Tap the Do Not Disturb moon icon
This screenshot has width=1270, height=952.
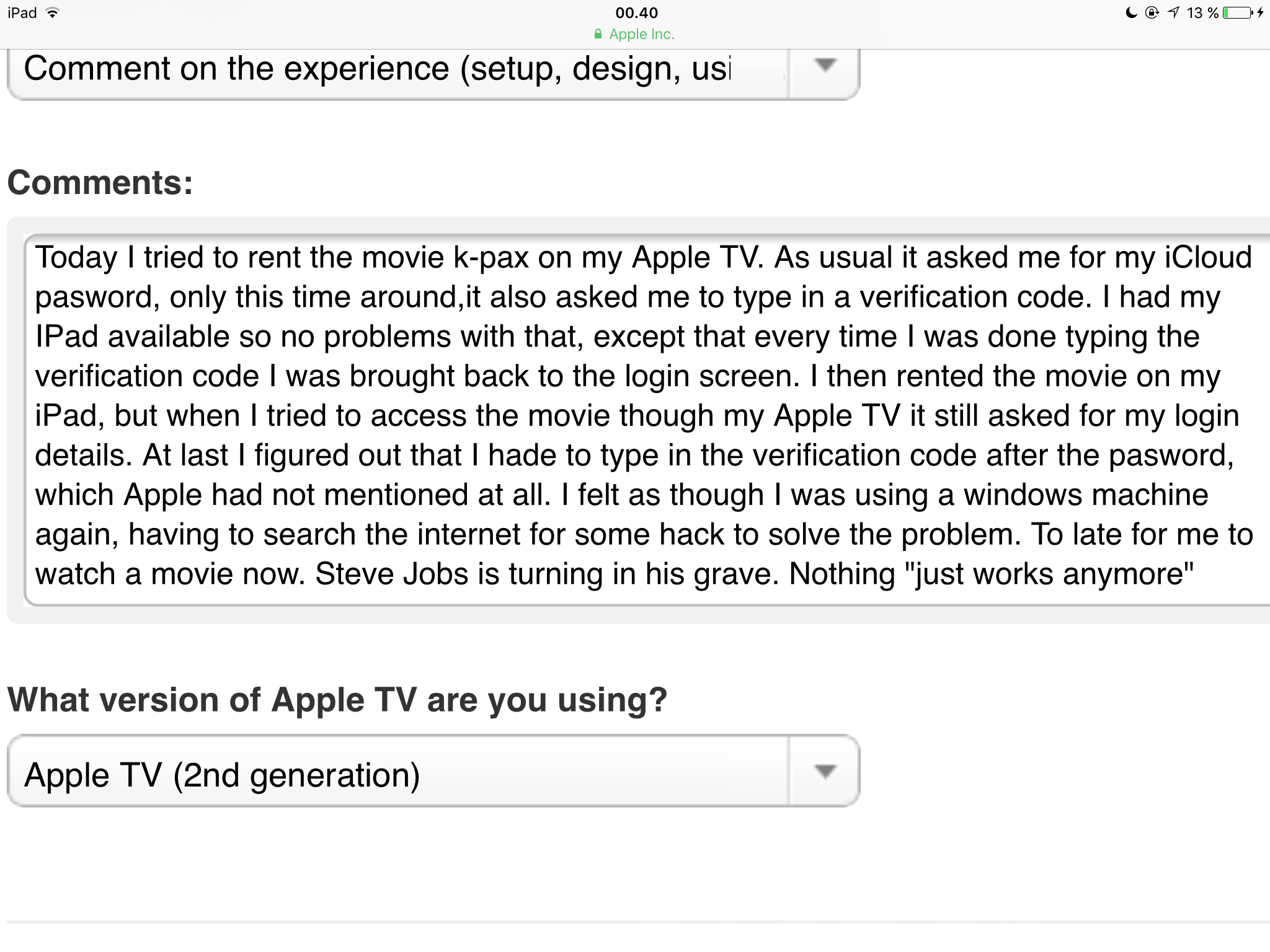click(x=1131, y=13)
